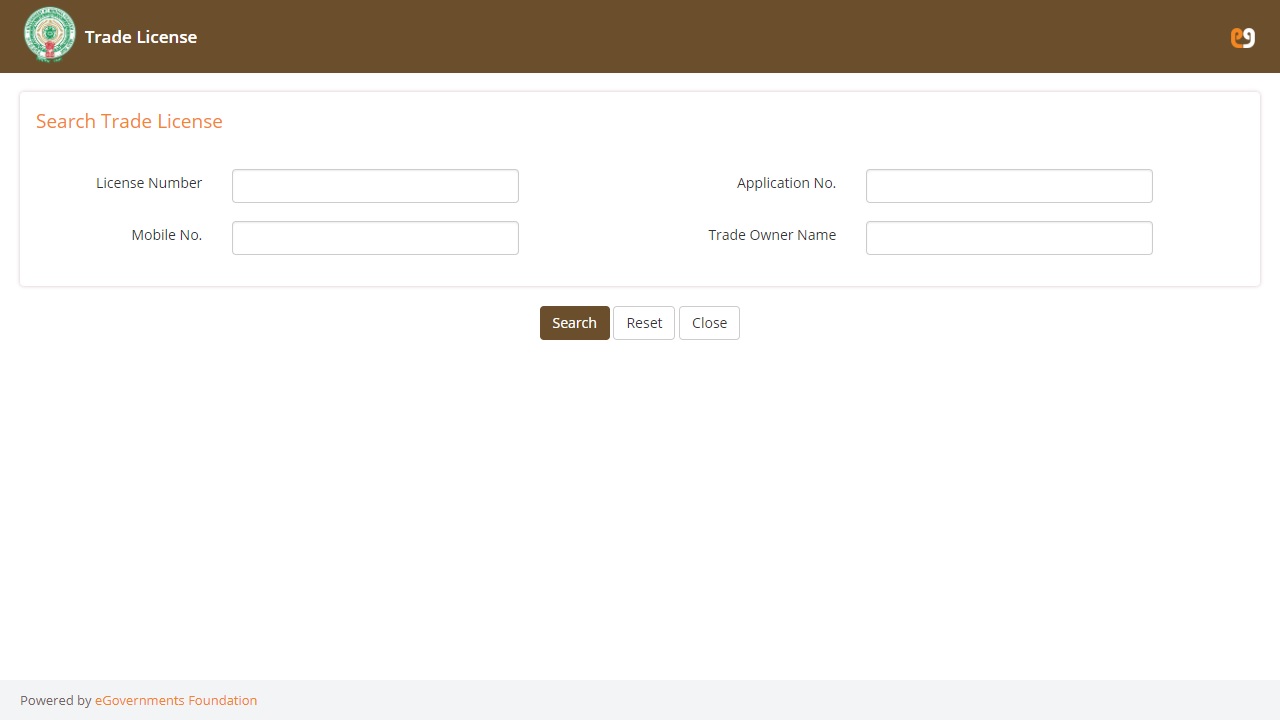
Task: Click the Trade Owner Name text field
Action: click(1008, 238)
